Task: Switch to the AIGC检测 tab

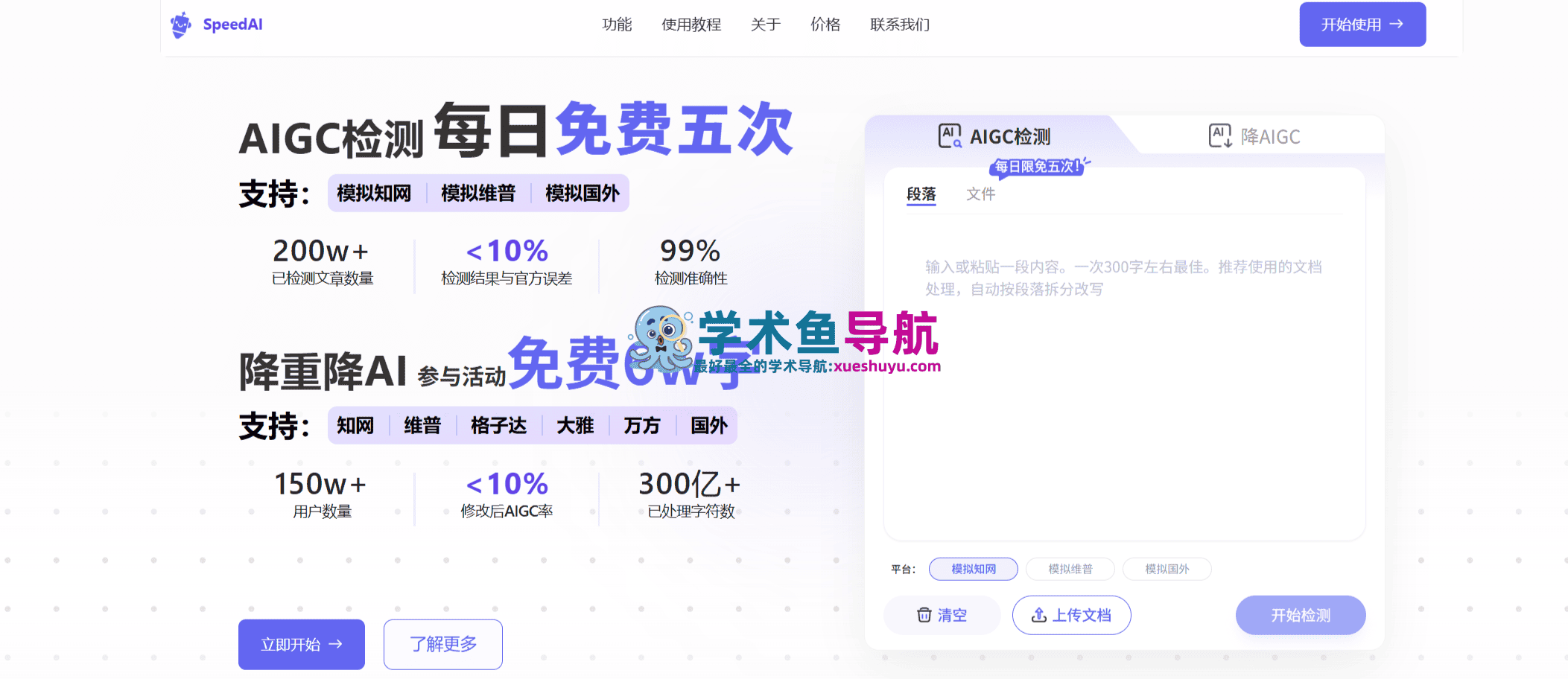Action: [x=994, y=136]
